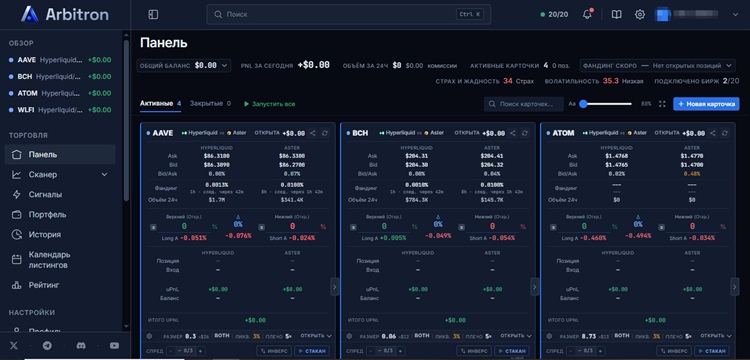Adjust the card size slider handle
The width and height of the screenshot is (750, 360).
pyautogui.click(x=583, y=104)
